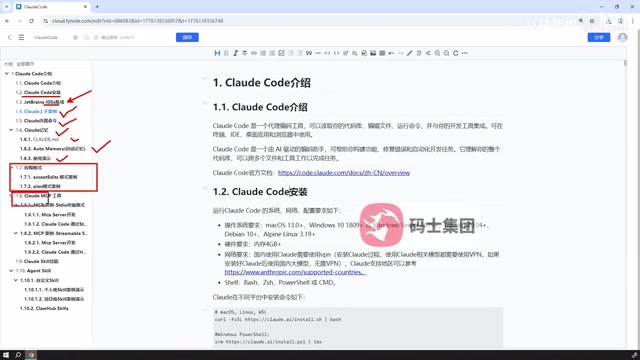Collapse the 1.10 Agent Skill outline node
This screenshot has height=360, width=640.
[11, 271]
